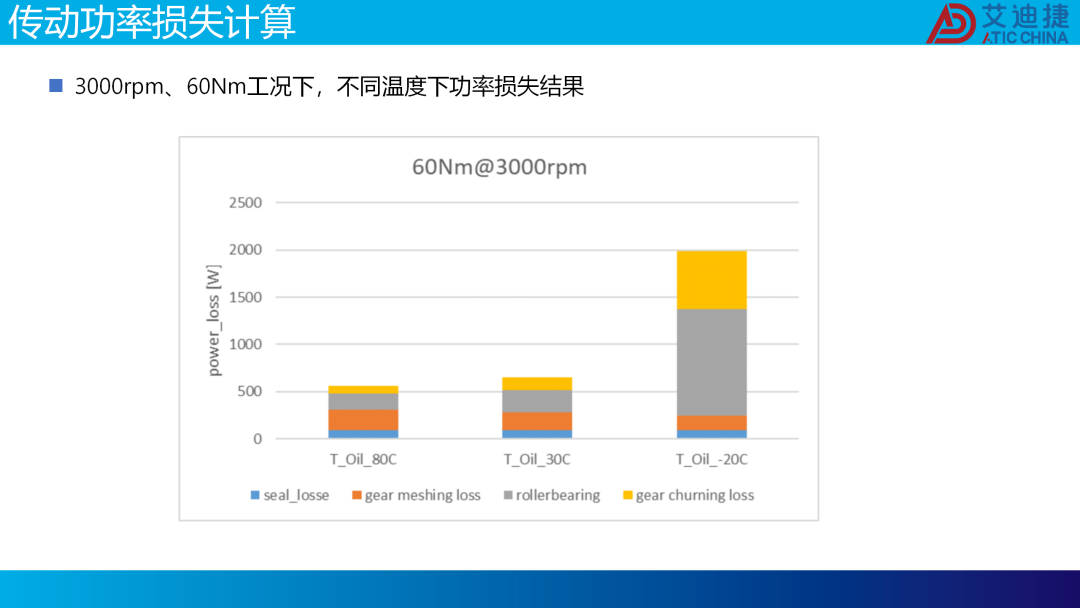The image size is (1080, 608).
Task: Click the T_Oil_80C category label
Action: pyautogui.click(x=363, y=459)
